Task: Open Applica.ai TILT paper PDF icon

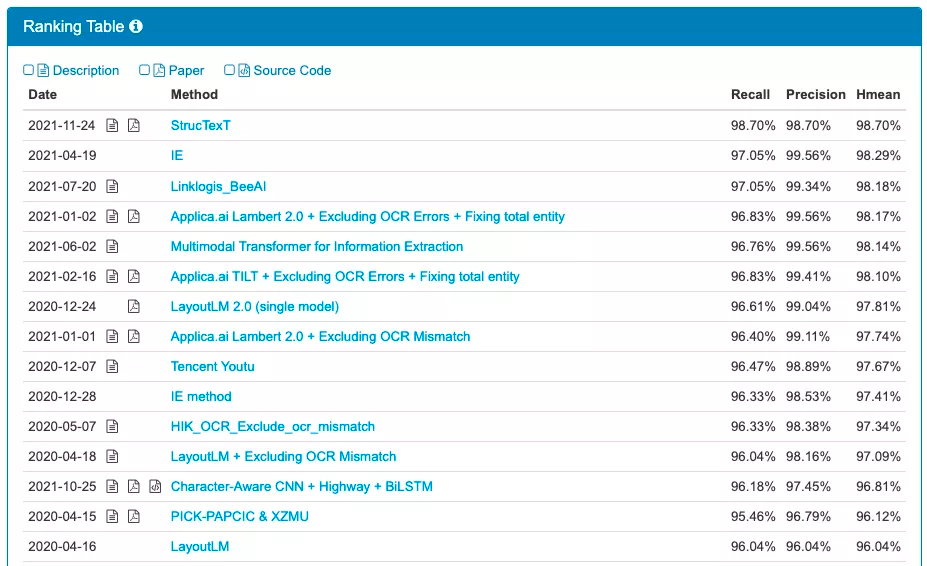Action: pos(134,276)
